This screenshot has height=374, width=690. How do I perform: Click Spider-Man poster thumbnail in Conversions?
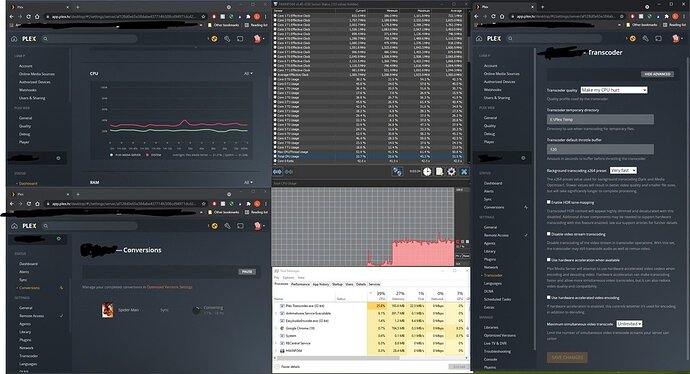(107, 310)
